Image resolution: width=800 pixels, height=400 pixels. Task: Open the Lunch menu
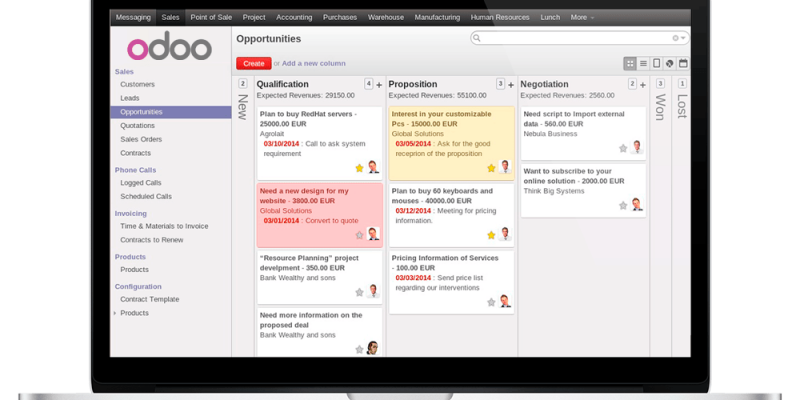(x=550, y=17)
